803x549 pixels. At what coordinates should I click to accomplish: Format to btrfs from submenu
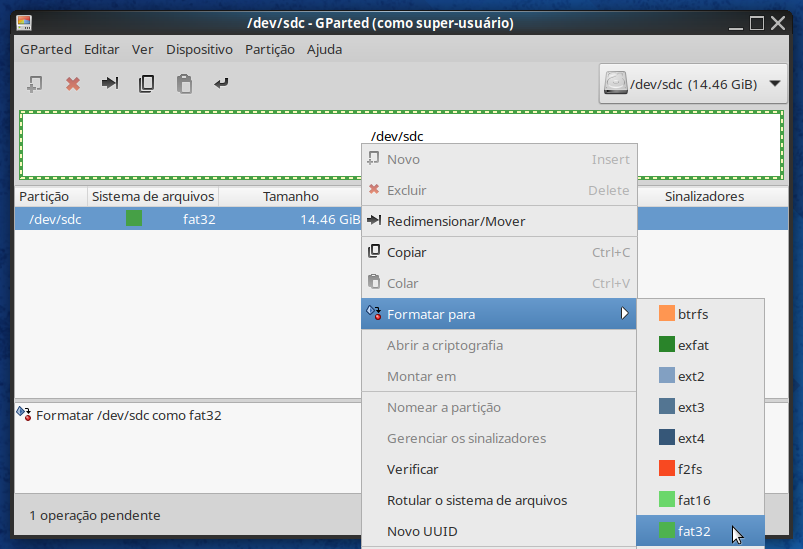[x=701, y=314]
